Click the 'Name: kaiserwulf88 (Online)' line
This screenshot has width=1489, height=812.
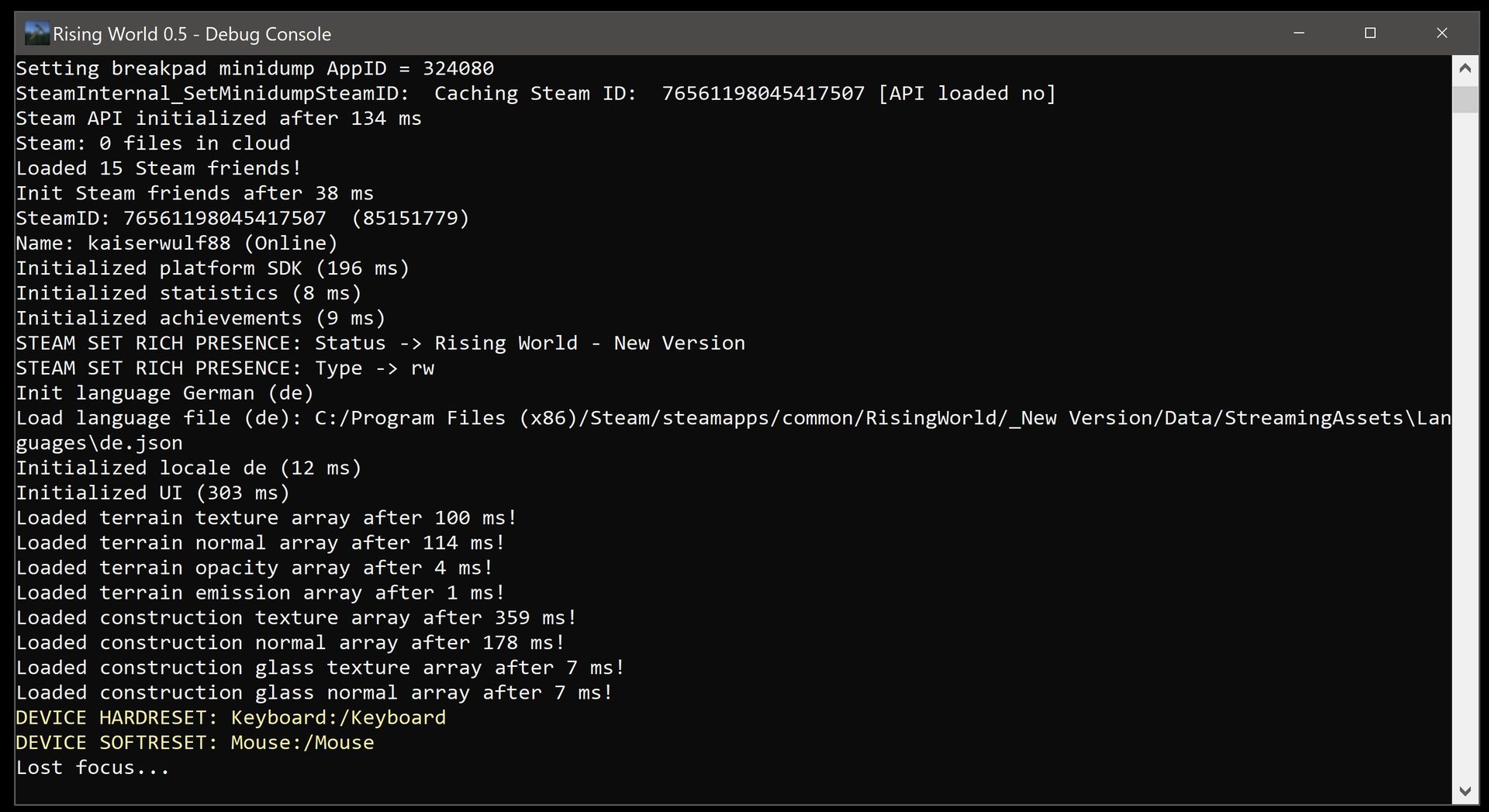tap(177, 243)
